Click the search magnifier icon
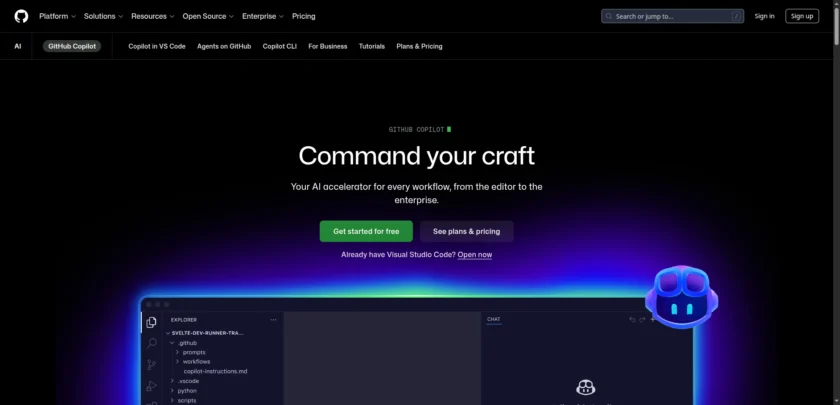Image resolution: width=840 pixels, height=405 pixels. pos(609,16)
